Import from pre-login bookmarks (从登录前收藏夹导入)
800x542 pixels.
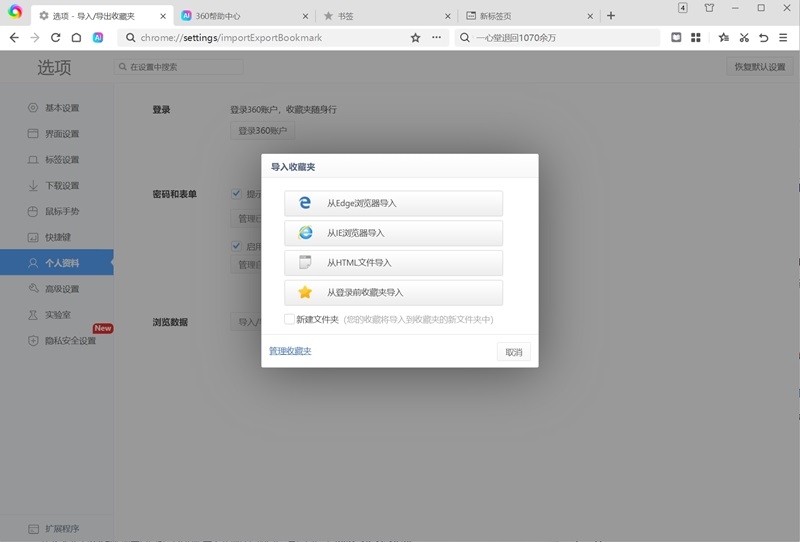point(393,292)
